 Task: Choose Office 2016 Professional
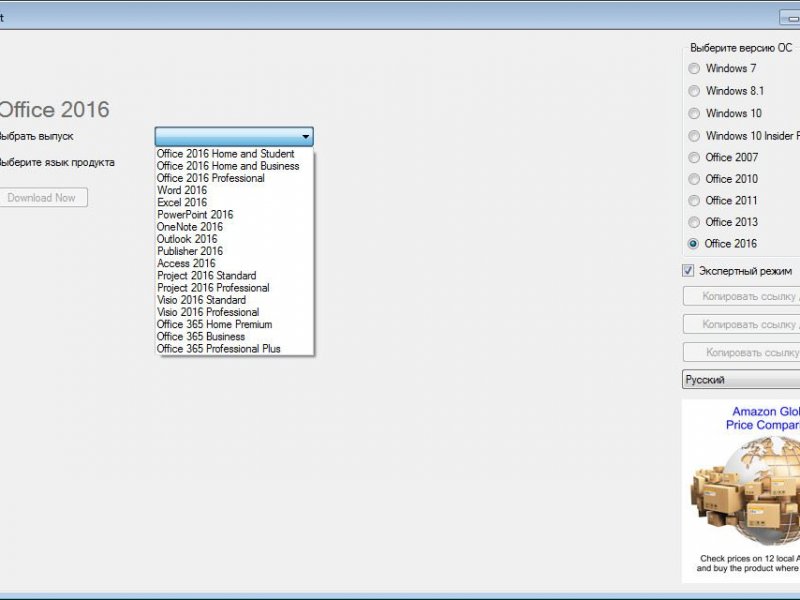pos(234,178)
